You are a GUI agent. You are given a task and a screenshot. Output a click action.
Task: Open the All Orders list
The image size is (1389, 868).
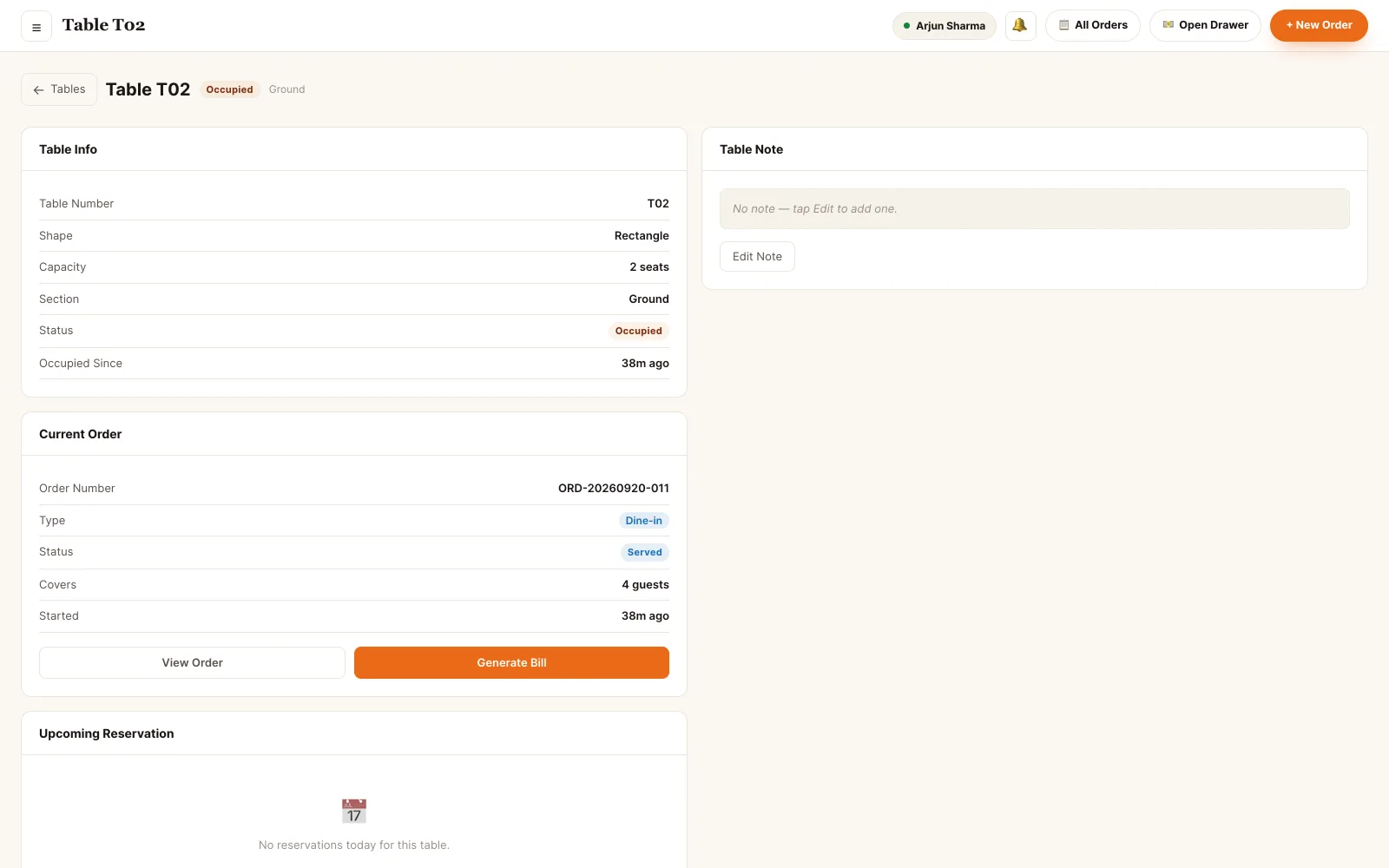[x=1093, y=25]
